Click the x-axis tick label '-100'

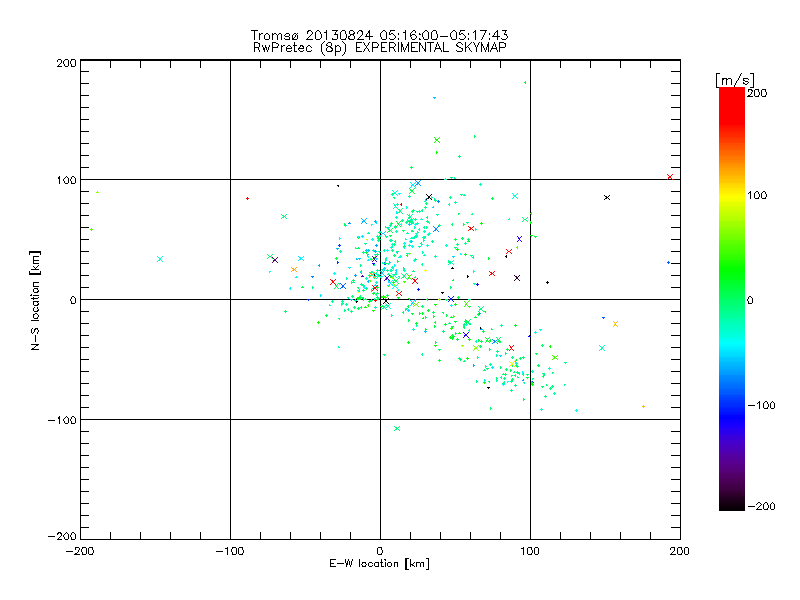point(230,552)
